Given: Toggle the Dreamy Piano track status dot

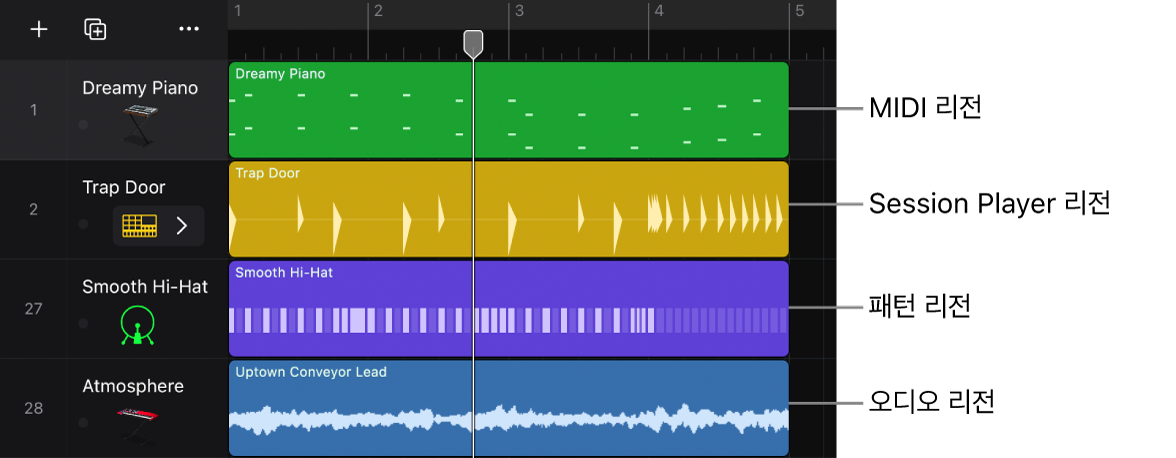Looking at the screenshot, I should pyautogui.click(x=83, y=124).
